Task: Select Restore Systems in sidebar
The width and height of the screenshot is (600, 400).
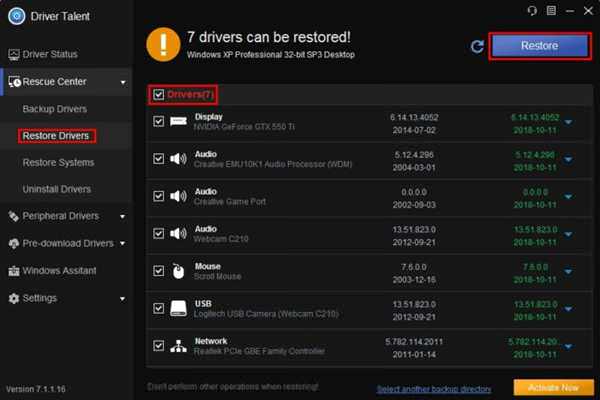Action: pyautogui.click(x=58, y=163)
